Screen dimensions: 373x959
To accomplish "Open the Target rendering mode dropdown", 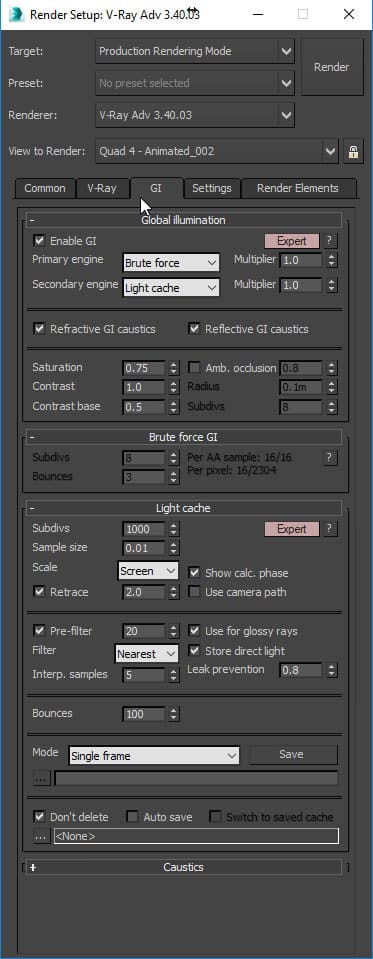I will 194,51.
